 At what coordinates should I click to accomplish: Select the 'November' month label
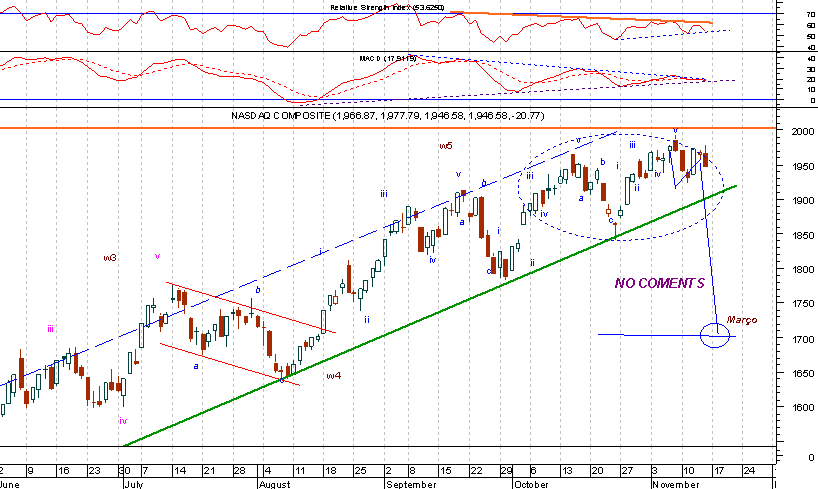point(676,484)
